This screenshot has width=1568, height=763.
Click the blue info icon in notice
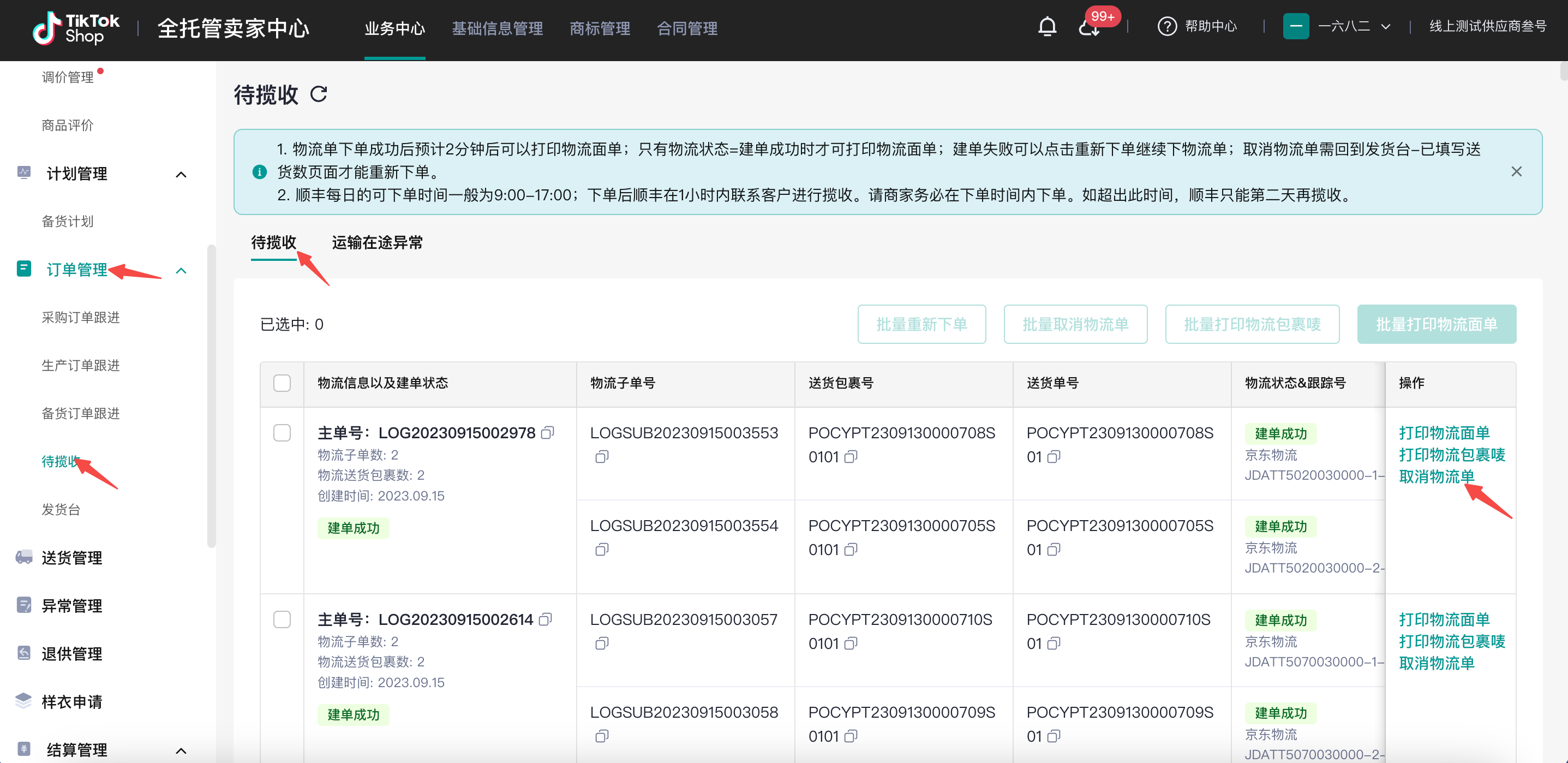[259, 172]
